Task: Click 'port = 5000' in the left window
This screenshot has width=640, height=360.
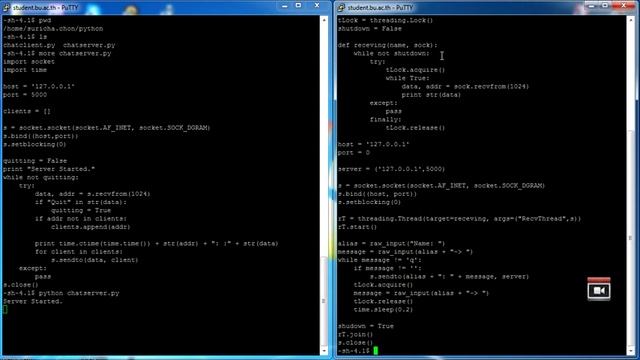Action: click(25, 95)
